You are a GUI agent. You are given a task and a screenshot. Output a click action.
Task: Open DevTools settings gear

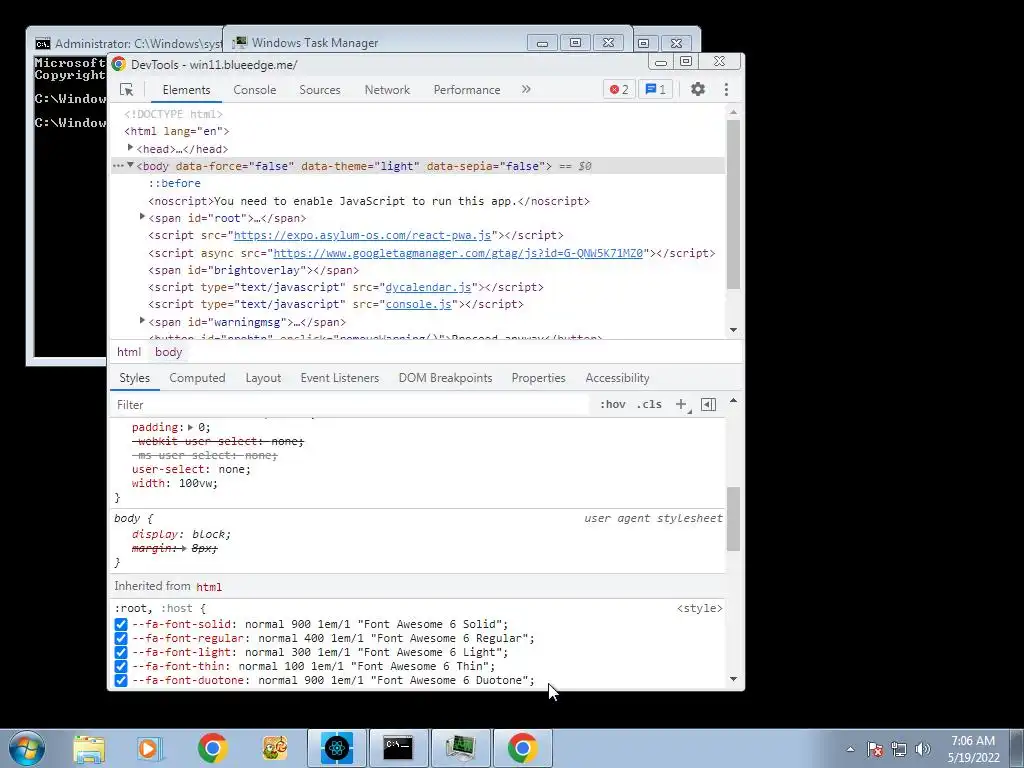point(697,89)
